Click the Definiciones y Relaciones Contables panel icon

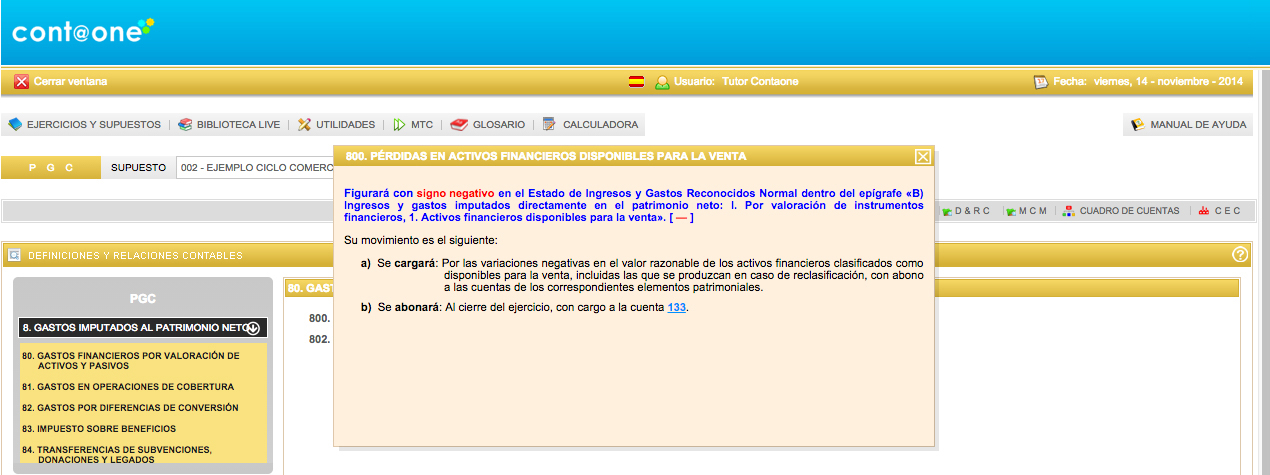click(x=15, y=255)
